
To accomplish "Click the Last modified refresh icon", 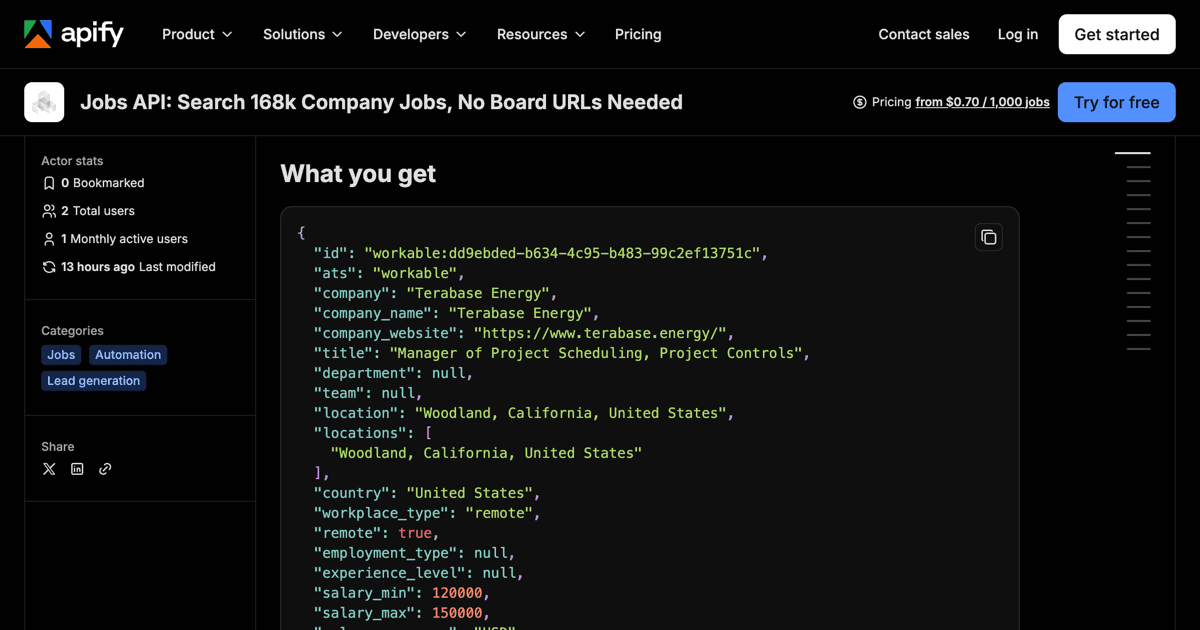I will coord(49,267).
